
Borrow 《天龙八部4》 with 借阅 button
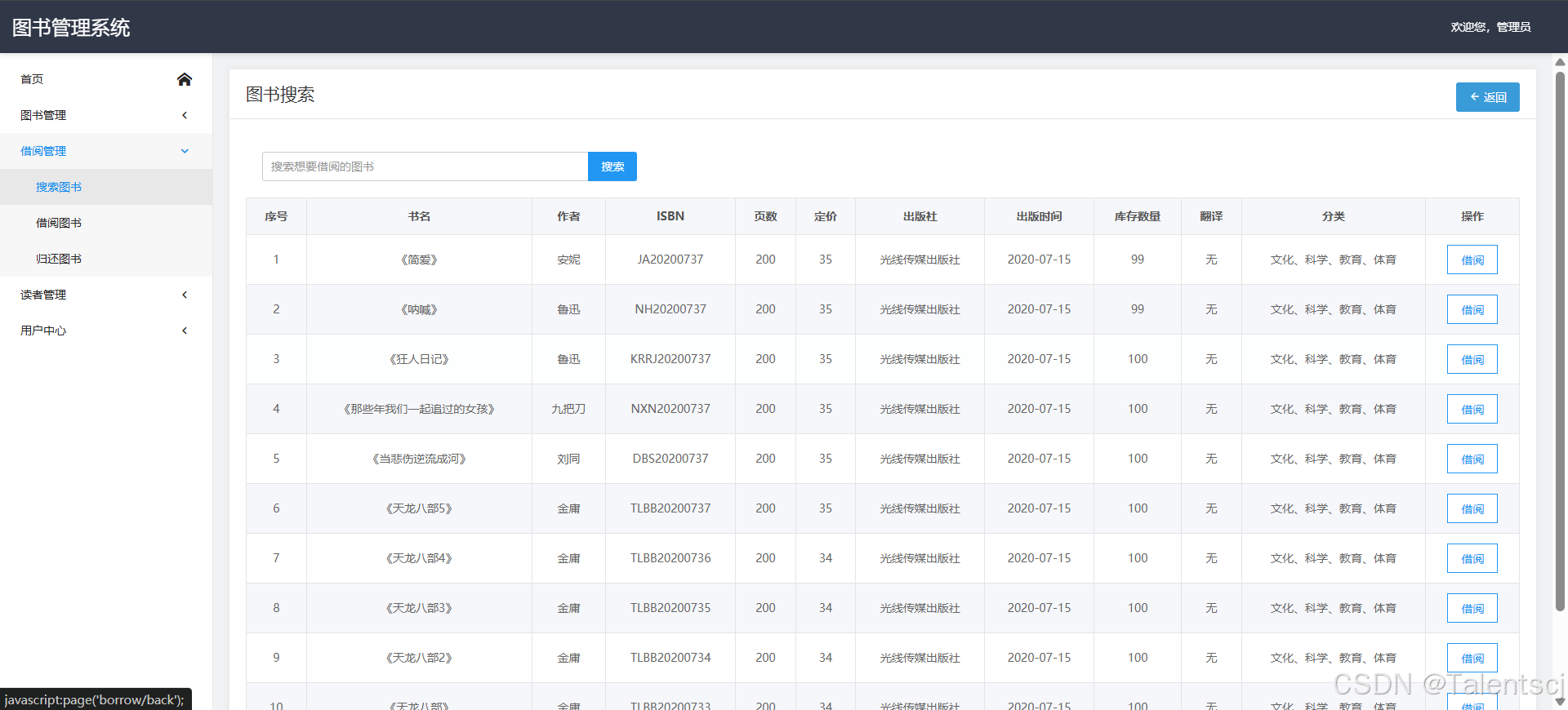coord(1472,559)
